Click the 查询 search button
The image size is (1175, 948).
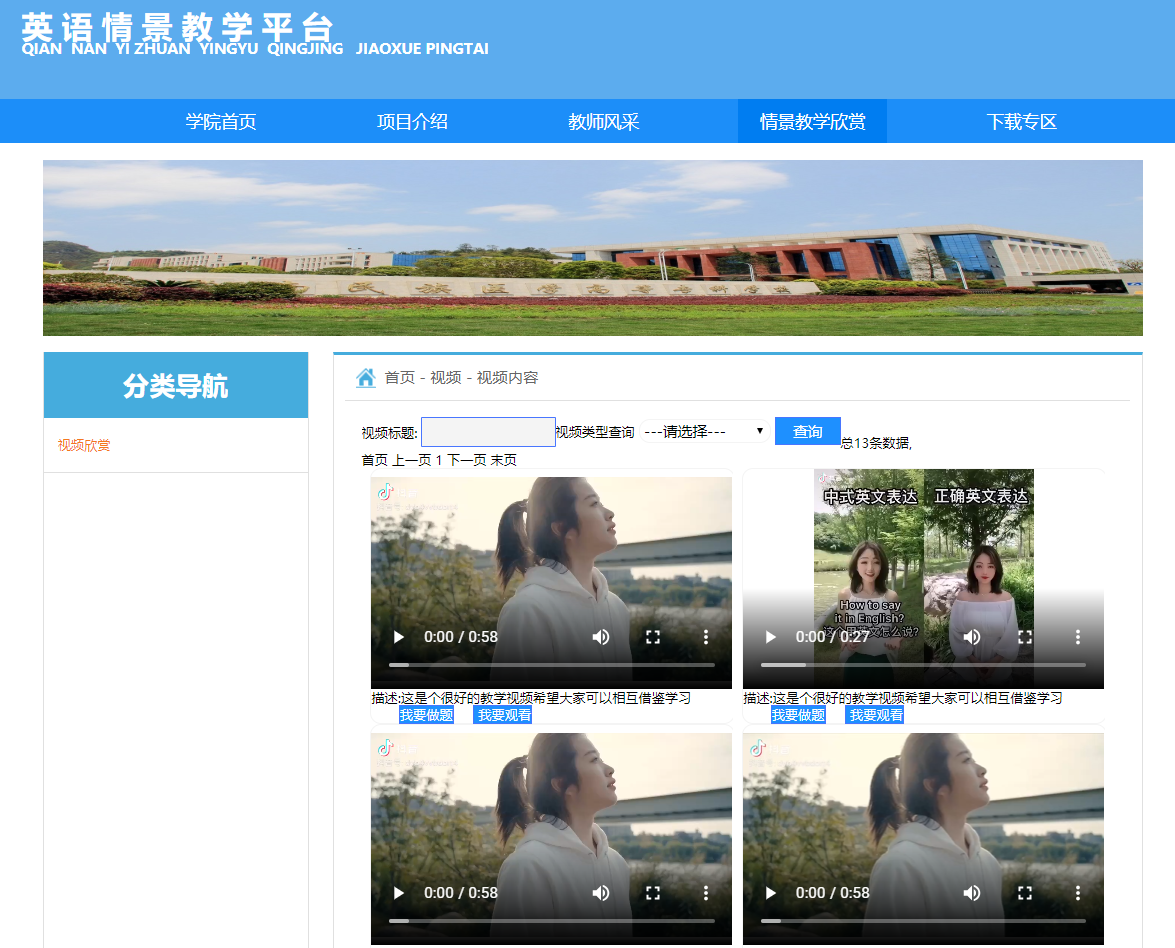808,431
